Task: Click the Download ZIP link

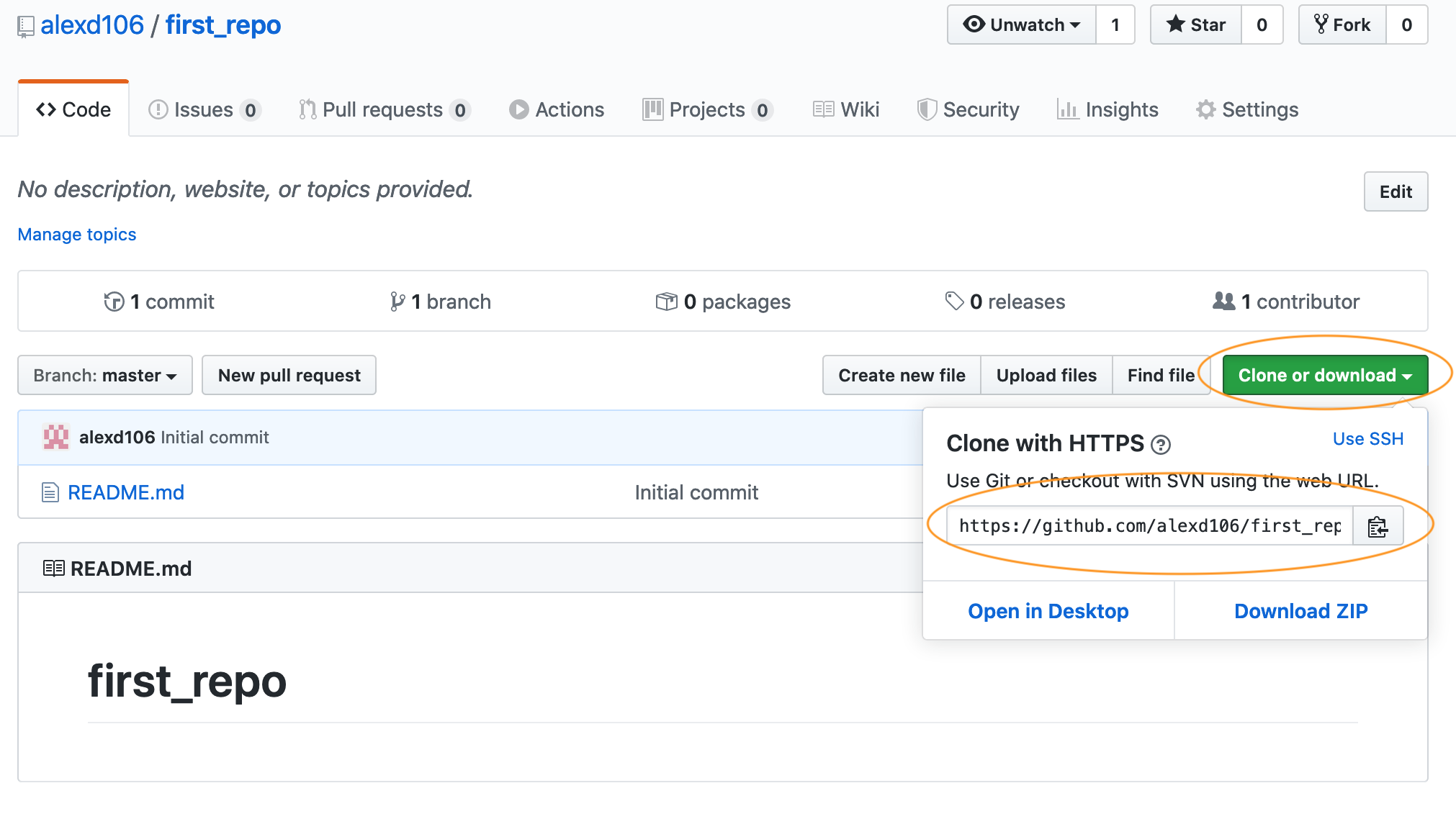Action: 1300,611
